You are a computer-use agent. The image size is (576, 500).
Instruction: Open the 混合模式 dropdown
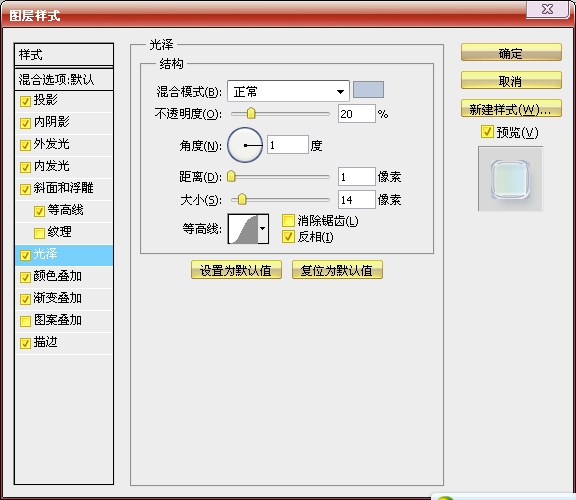[x=288, y=91]
